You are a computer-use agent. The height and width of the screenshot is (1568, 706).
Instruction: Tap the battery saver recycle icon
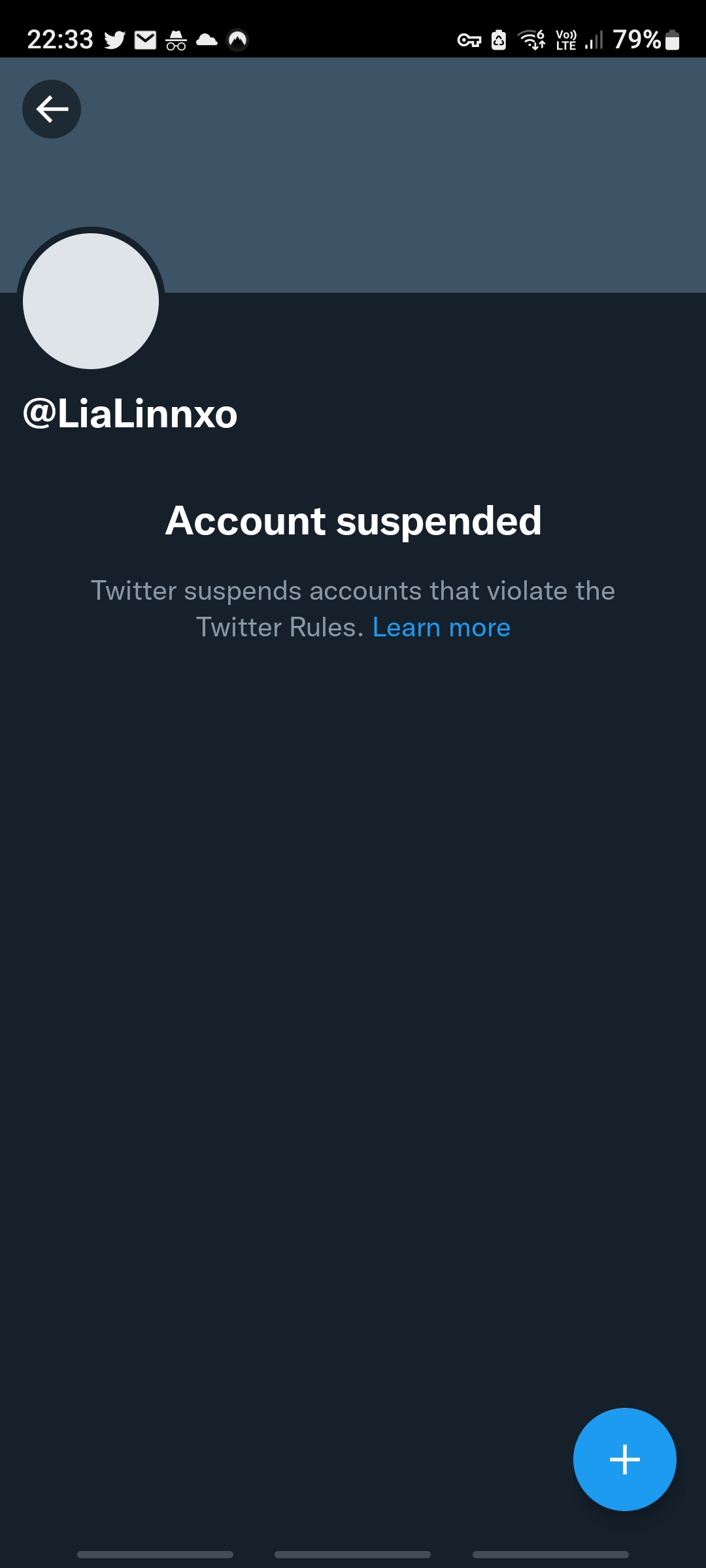pyautogui.click(x=499, y=41)
